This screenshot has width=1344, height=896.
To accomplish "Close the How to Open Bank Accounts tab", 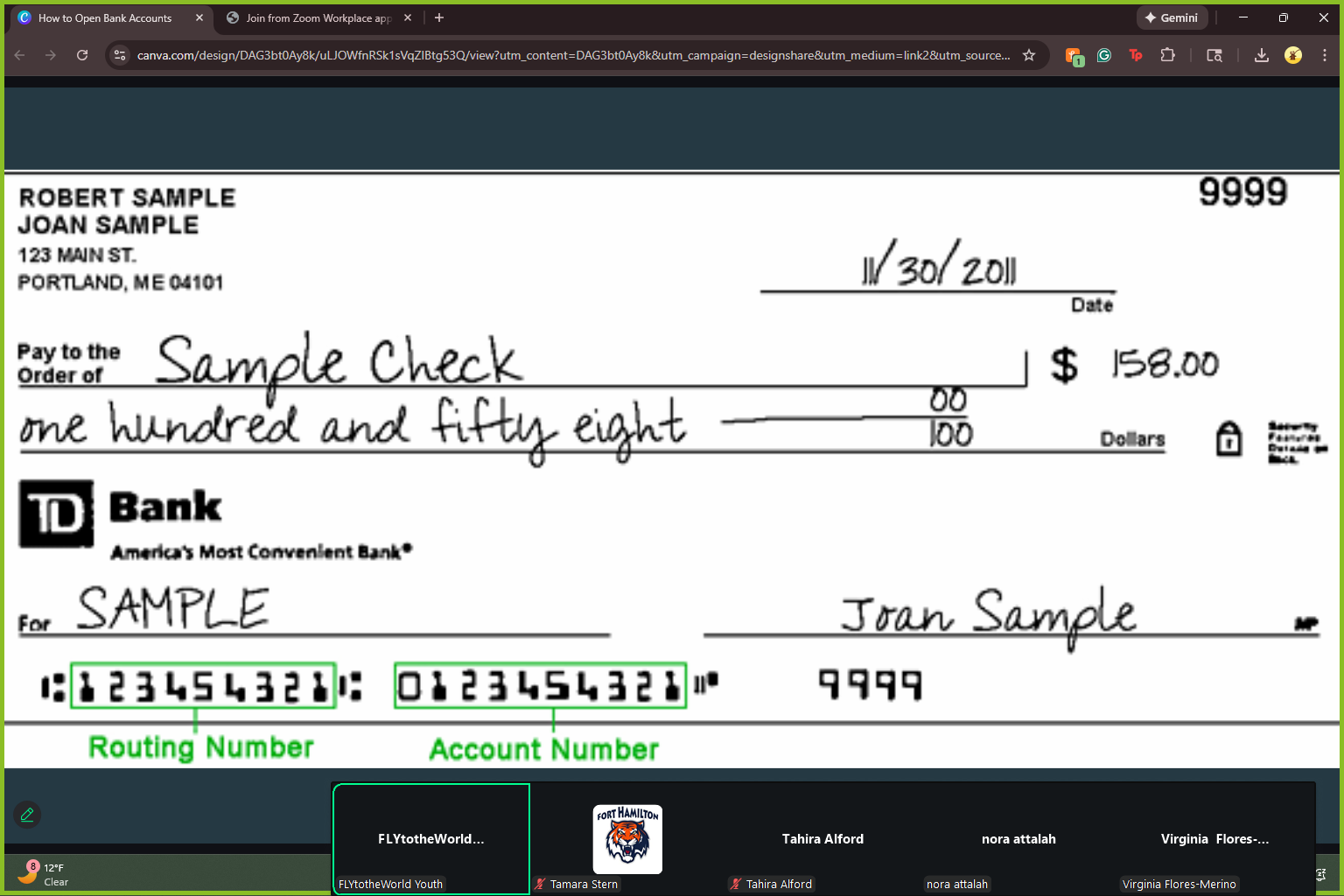I will tap(199, 17).
